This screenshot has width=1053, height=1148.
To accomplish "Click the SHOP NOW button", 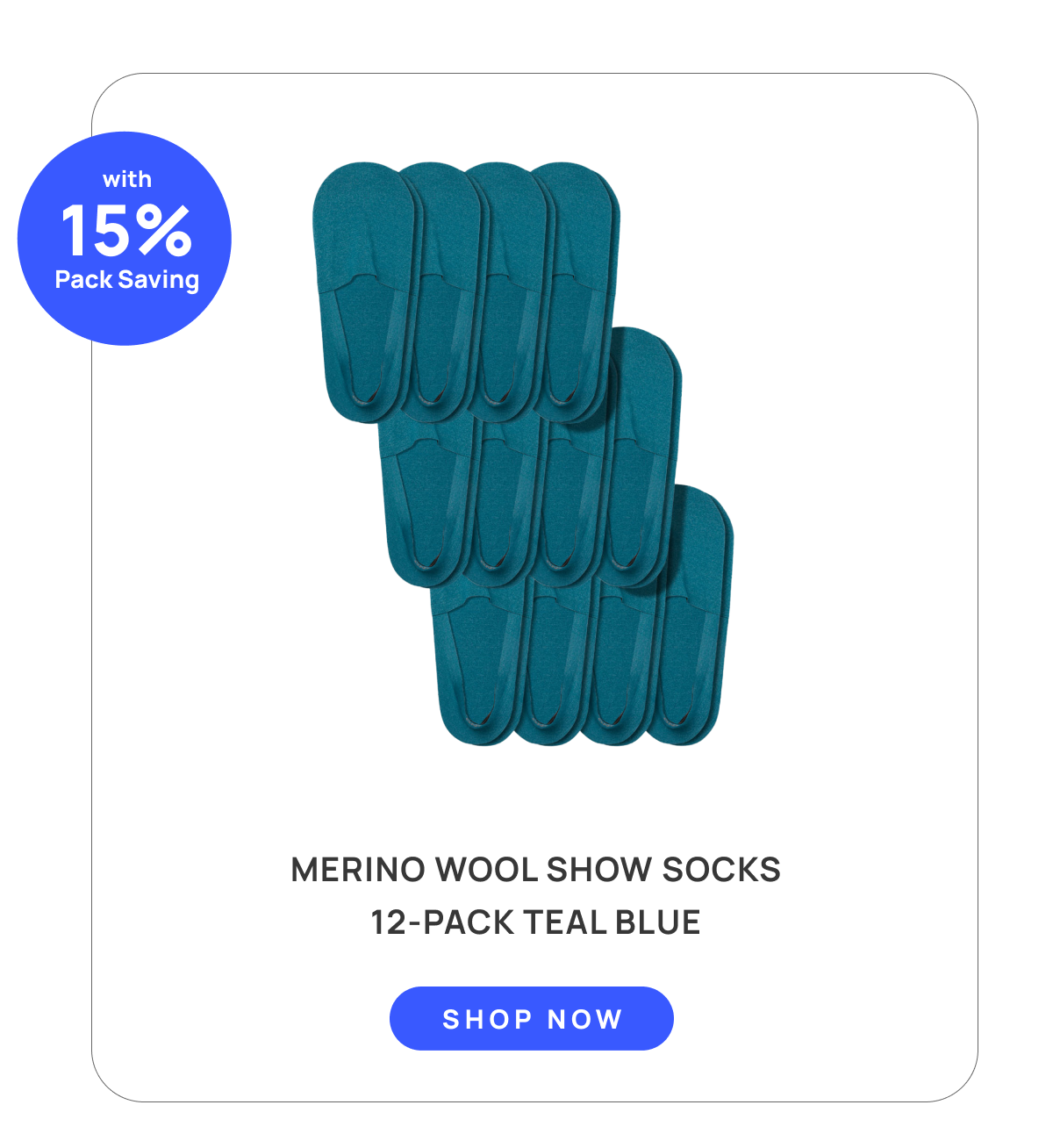I will pyautogui.click(x=531, y=1018).
